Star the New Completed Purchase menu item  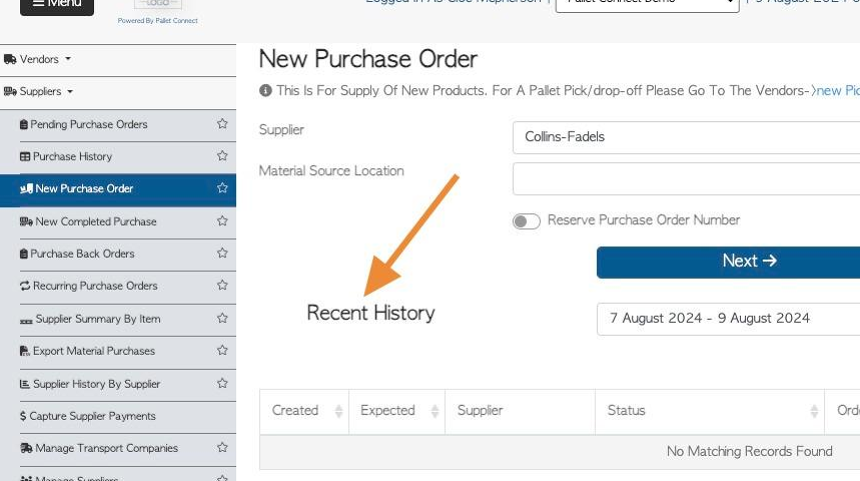pyautogui.click(x=222, y=221)
